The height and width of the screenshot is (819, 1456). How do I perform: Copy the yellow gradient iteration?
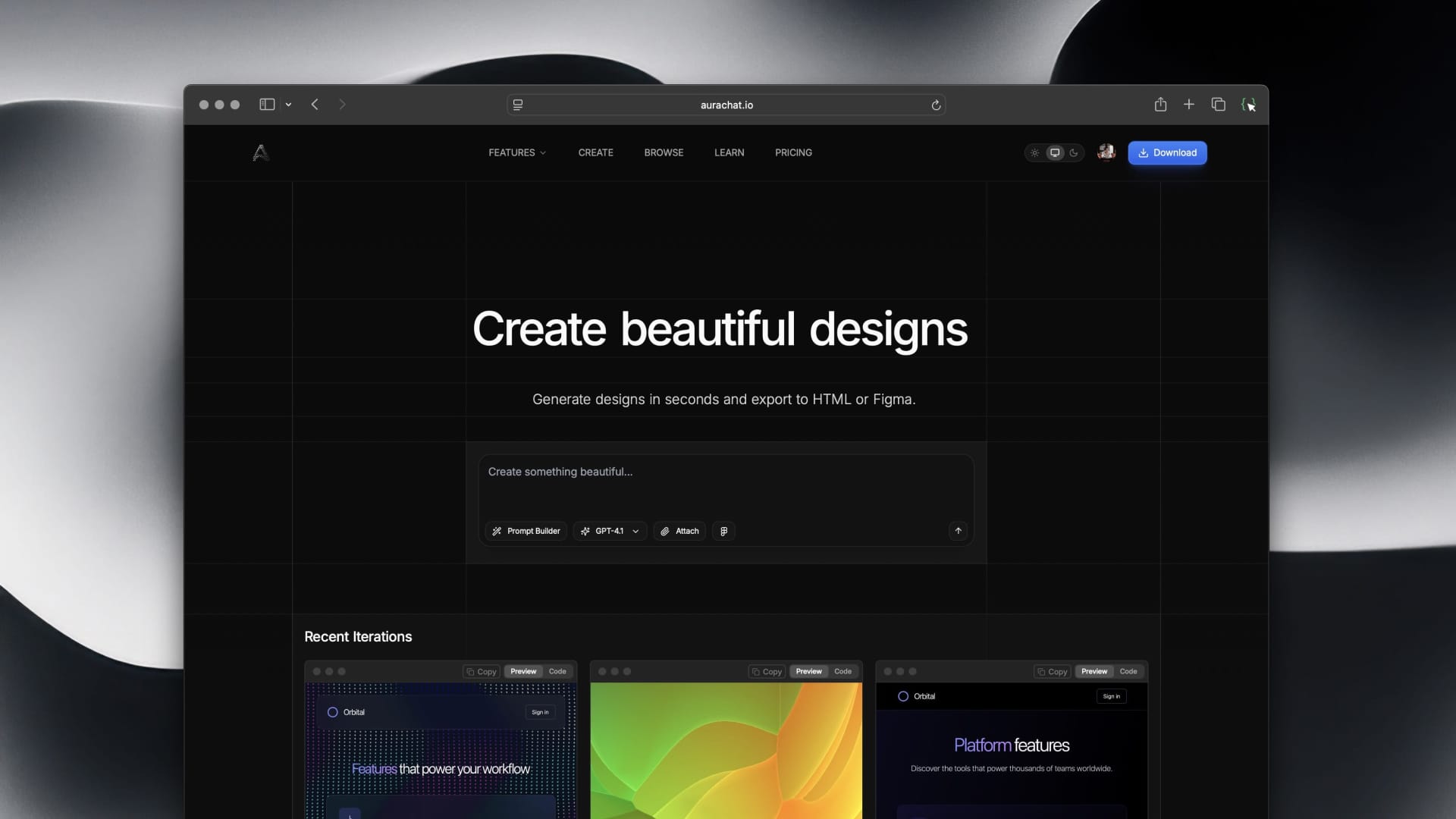pos(767,671)
